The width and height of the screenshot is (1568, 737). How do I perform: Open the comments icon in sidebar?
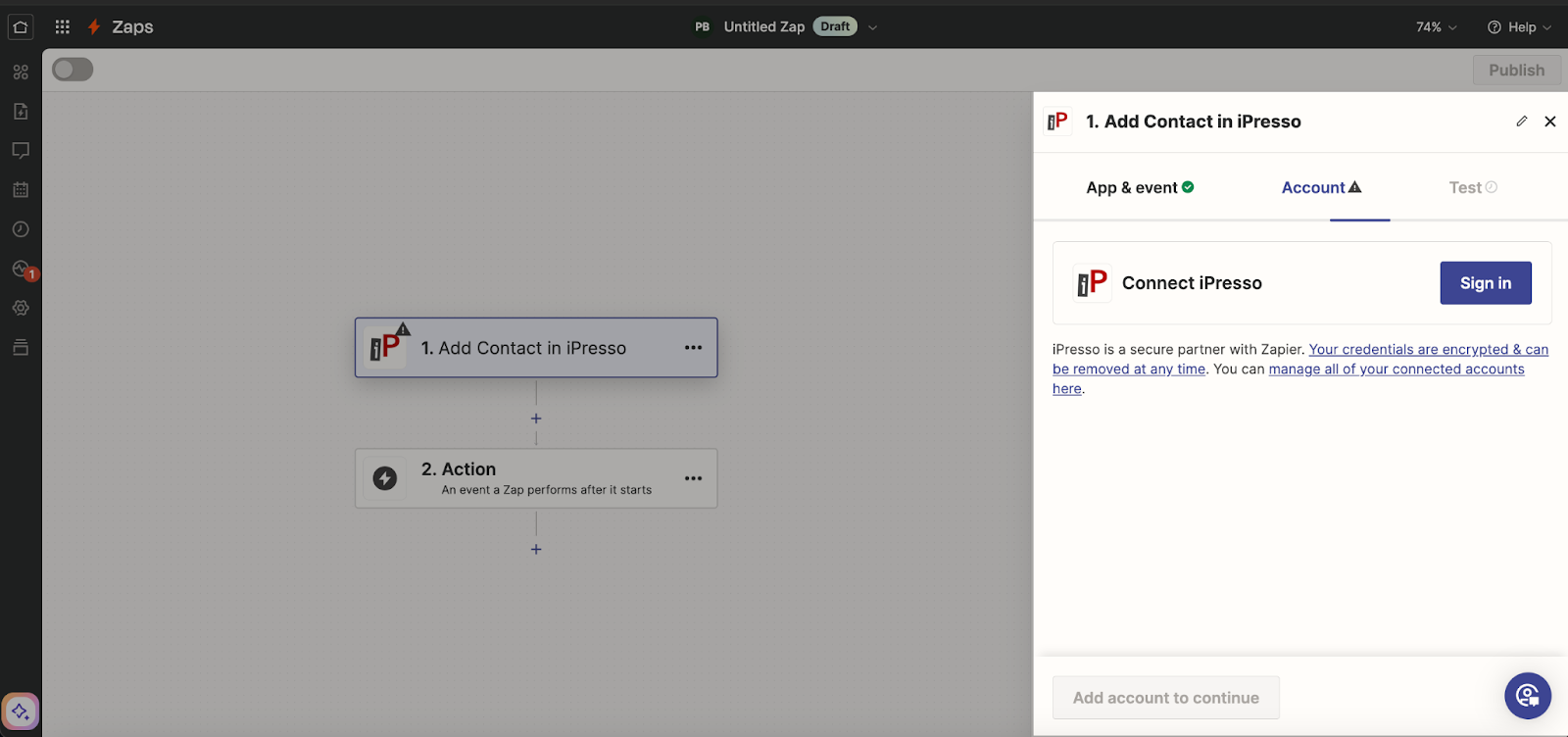[x=21, y=151]
